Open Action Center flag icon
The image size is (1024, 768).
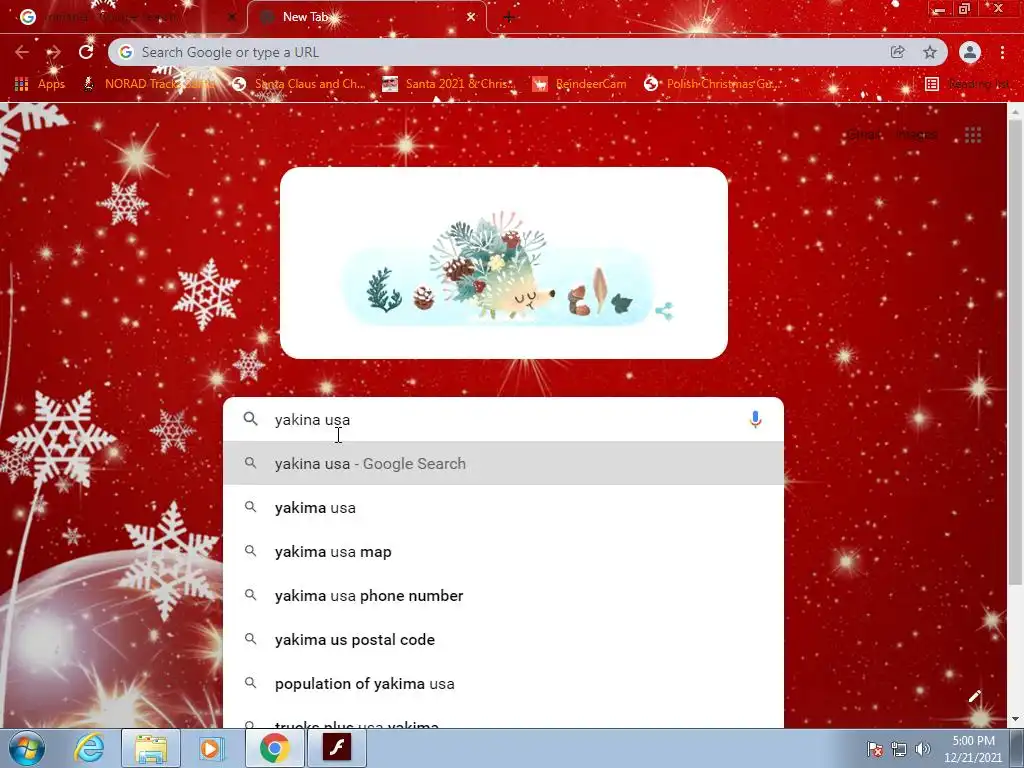875,749
